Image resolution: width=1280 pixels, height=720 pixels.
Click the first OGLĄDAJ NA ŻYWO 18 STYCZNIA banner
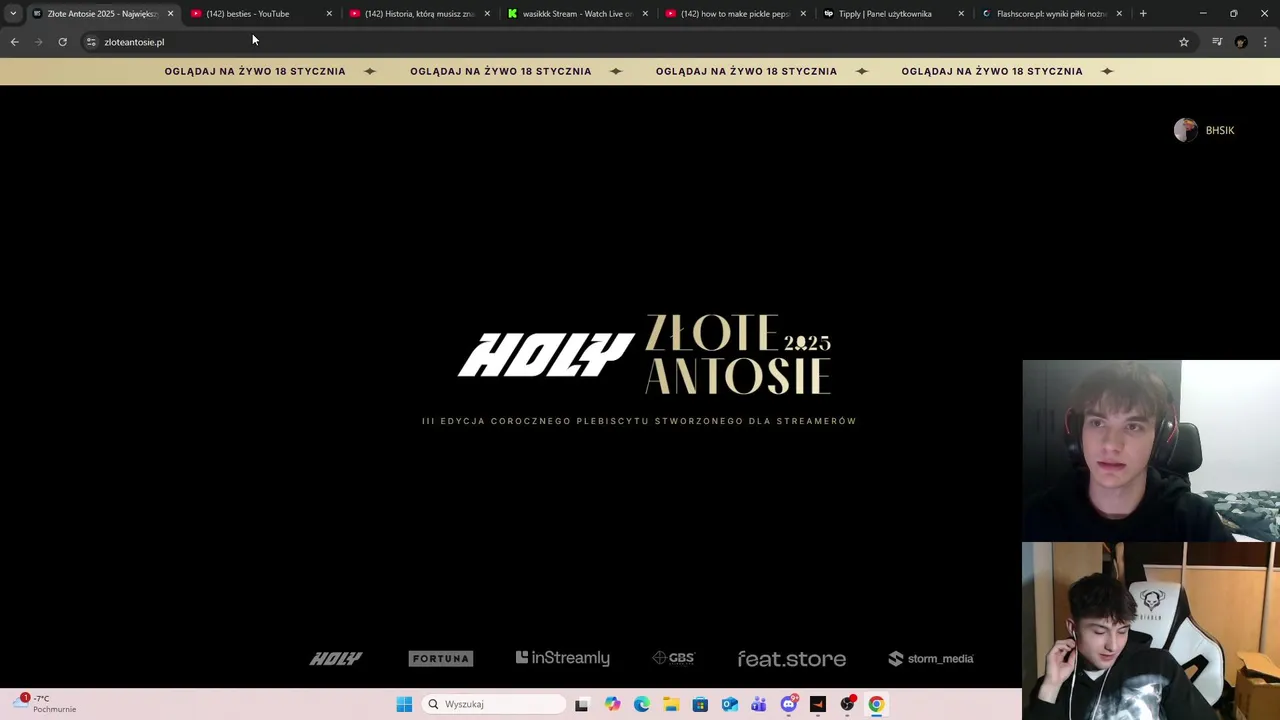(255, 71)
